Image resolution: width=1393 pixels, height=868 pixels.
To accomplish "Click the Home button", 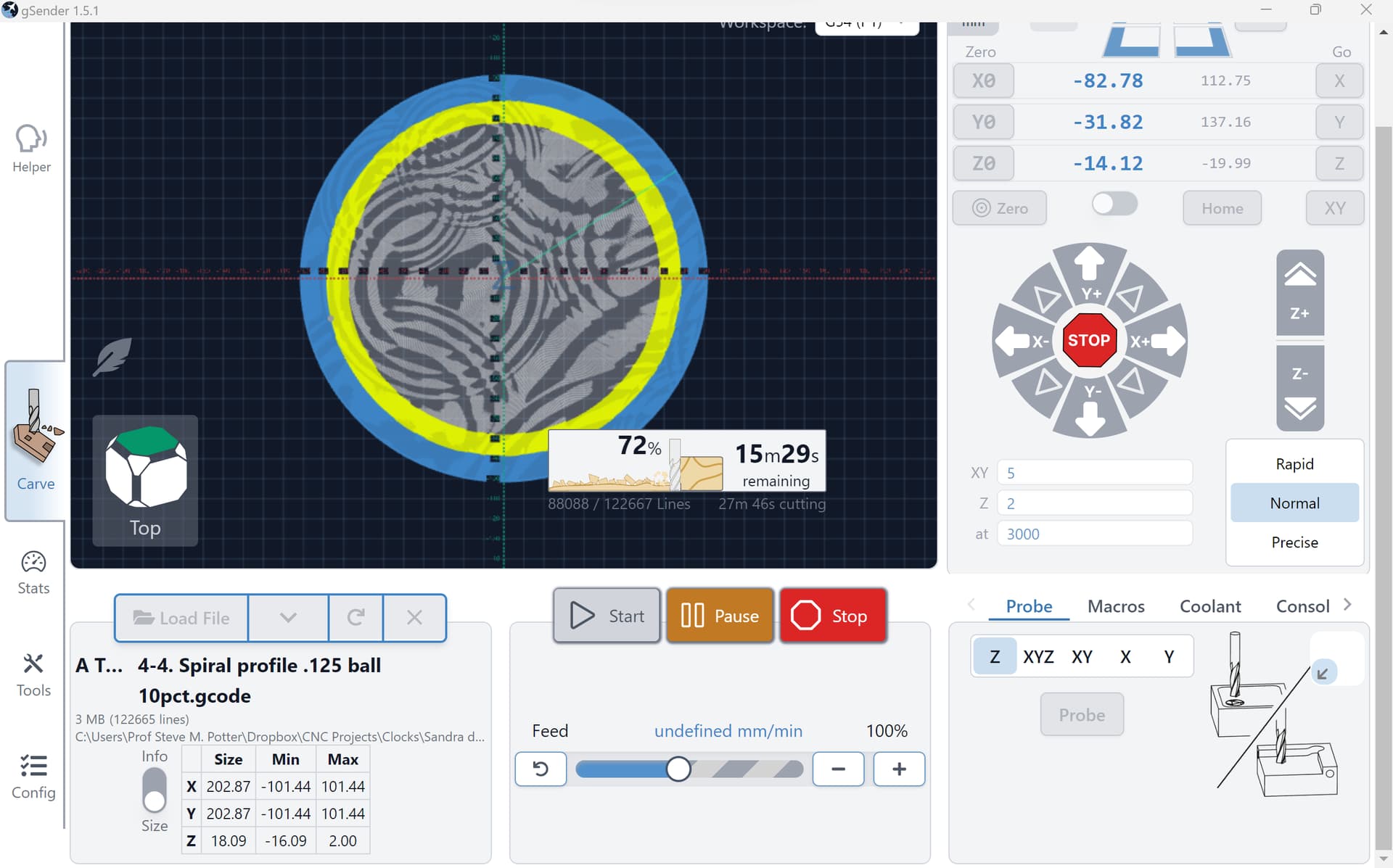I will [1222, 208].
